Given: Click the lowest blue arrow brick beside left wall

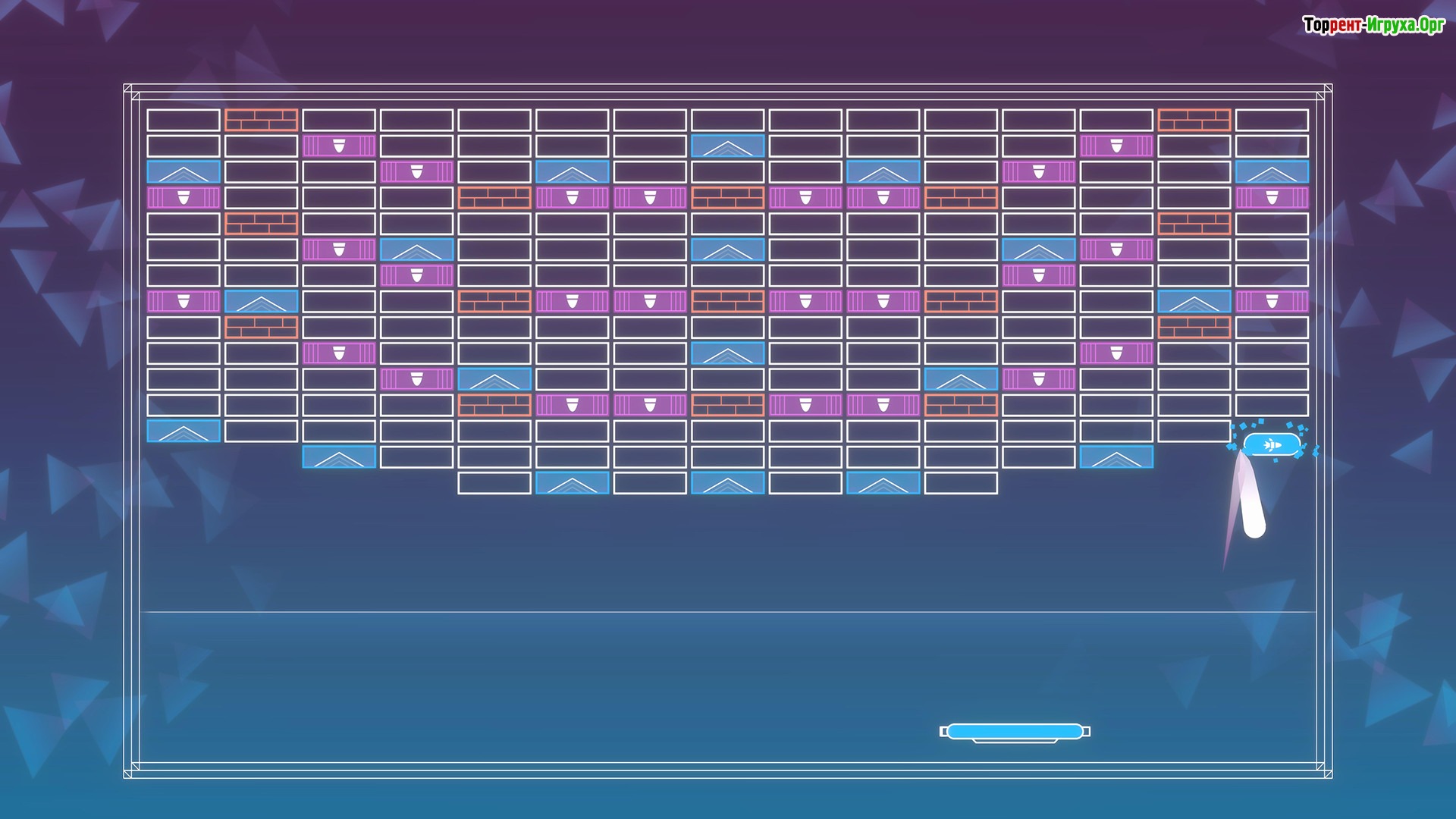Looking at the screenshot, I should click(184, 431).
